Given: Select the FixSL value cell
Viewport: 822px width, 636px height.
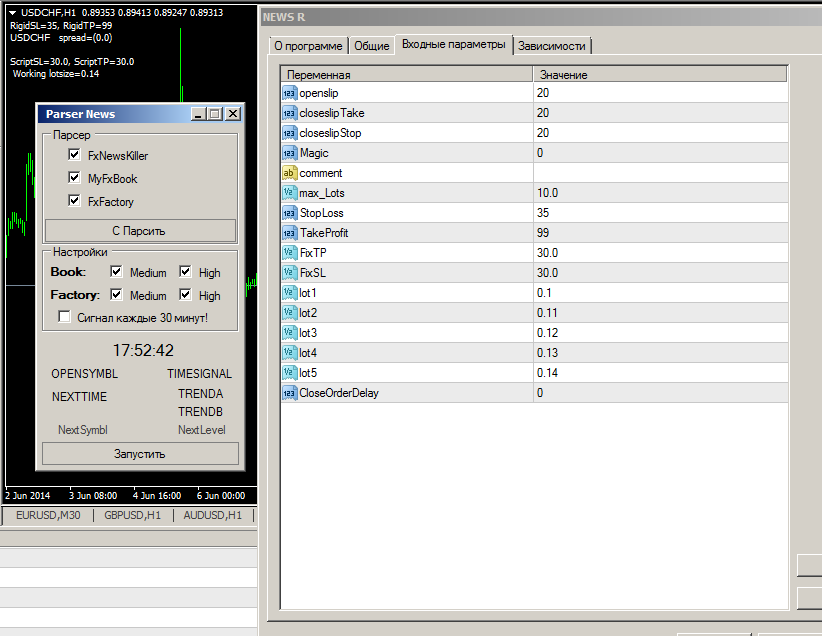Looking at the screenshot, I should coord(661,273).
